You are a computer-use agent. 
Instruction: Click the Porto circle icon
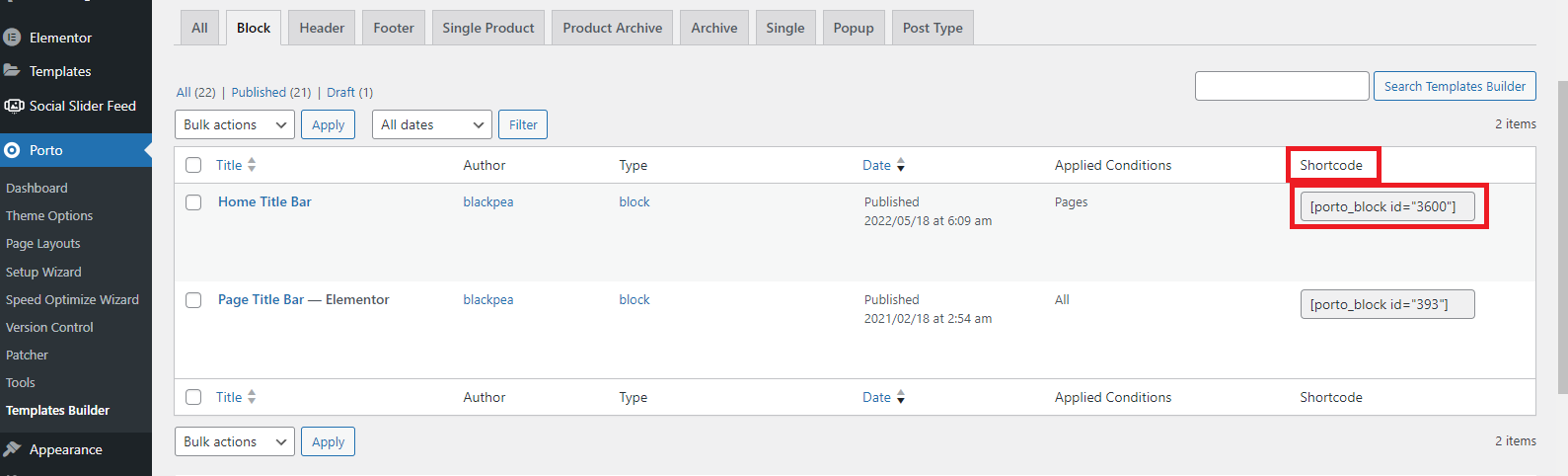12,150
